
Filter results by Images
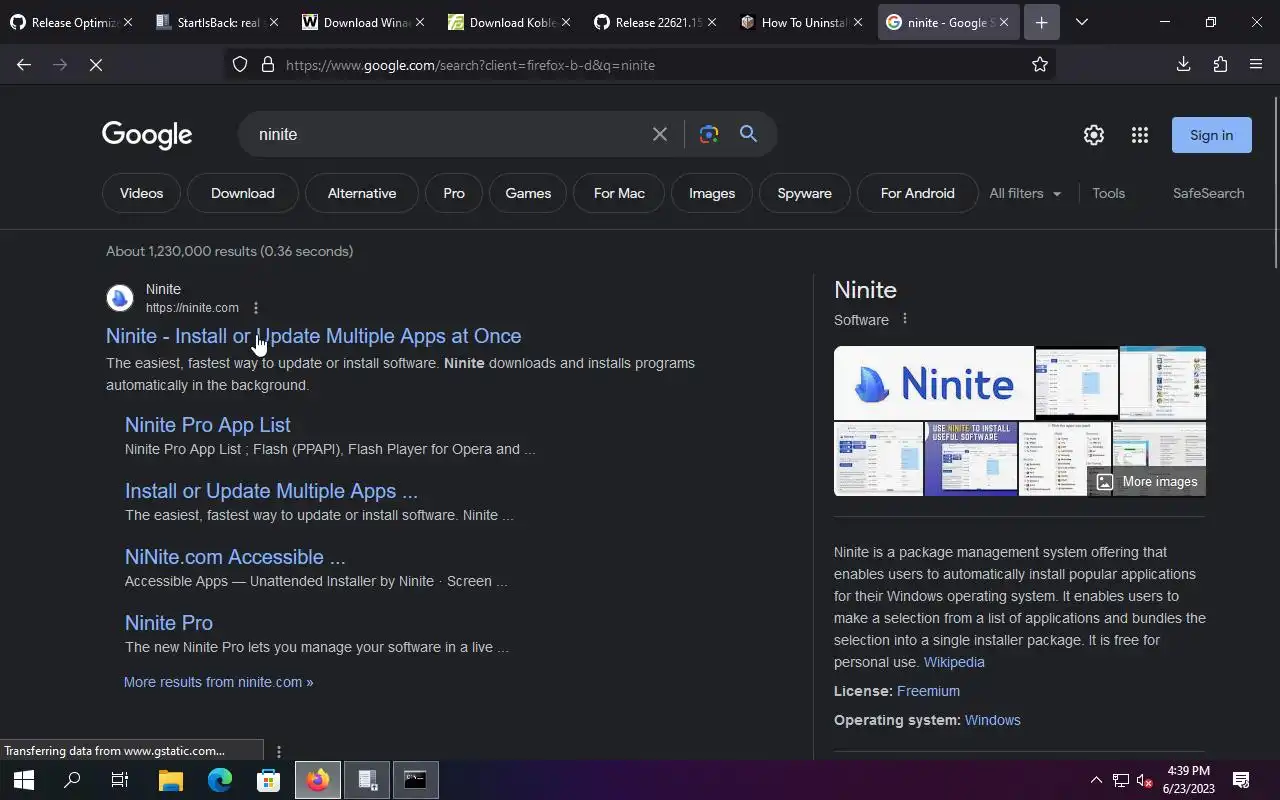click(x=712, y=193)
